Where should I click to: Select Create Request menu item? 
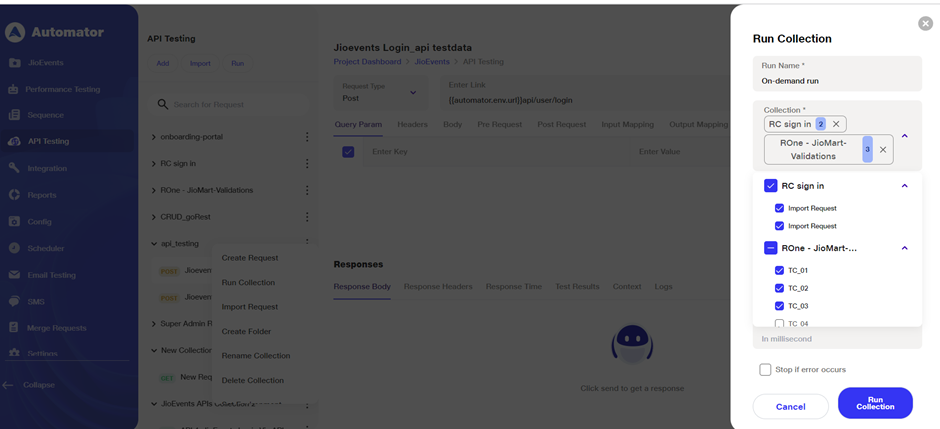pos(250,258)
